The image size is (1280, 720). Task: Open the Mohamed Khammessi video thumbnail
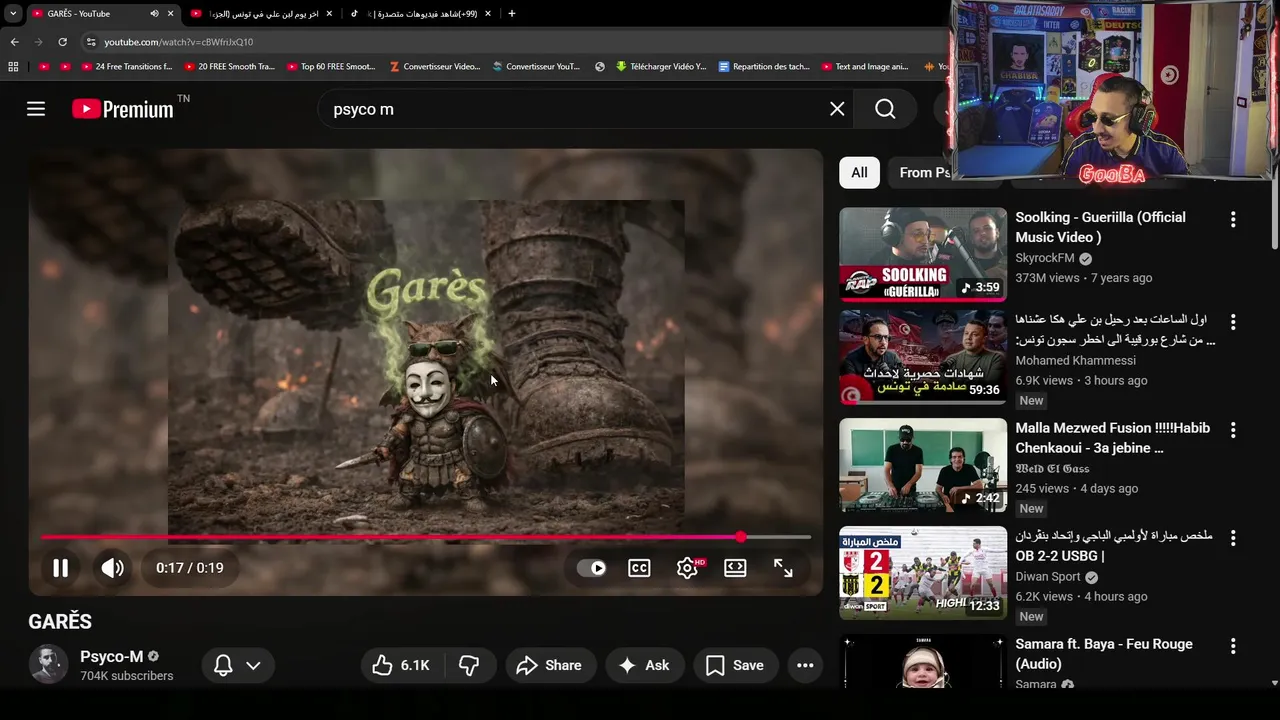point(923,357)
